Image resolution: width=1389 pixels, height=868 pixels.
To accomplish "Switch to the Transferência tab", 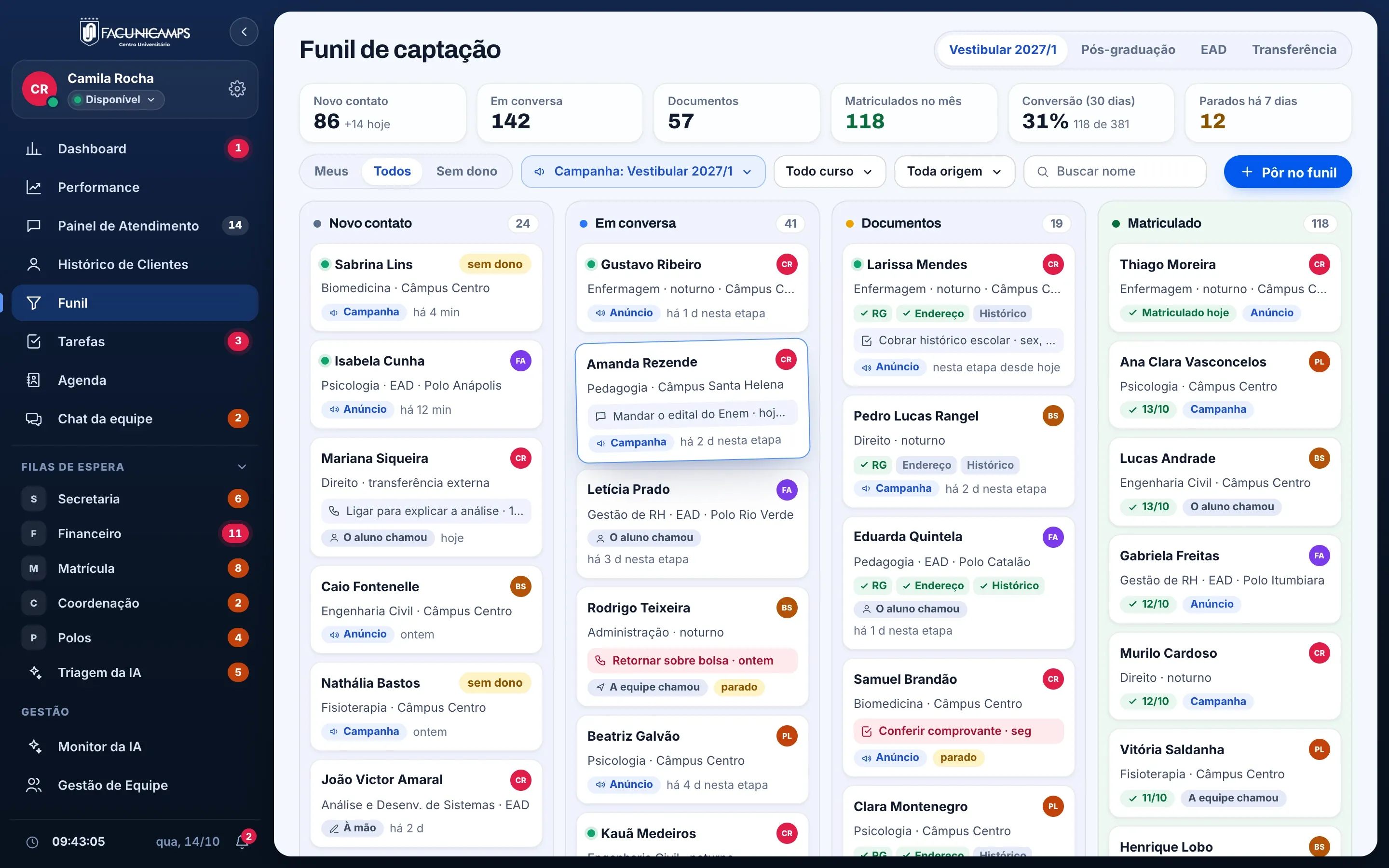I will pos(1294,50).
